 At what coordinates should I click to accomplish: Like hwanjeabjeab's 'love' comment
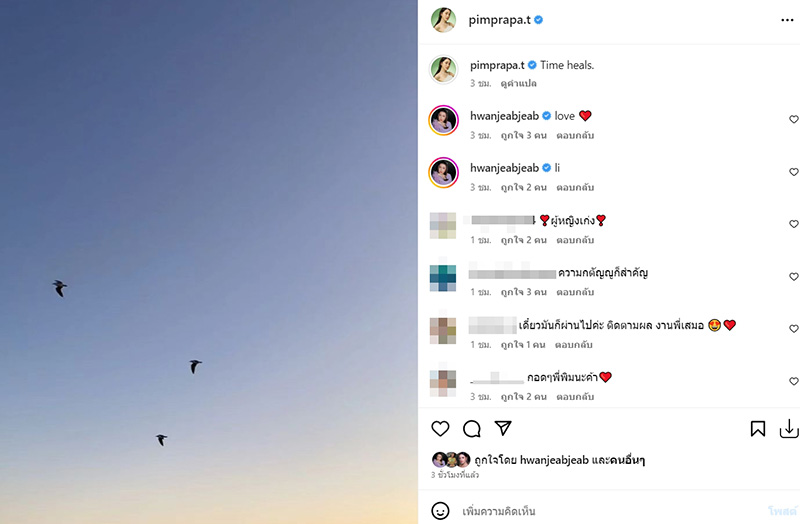[794, 120]
